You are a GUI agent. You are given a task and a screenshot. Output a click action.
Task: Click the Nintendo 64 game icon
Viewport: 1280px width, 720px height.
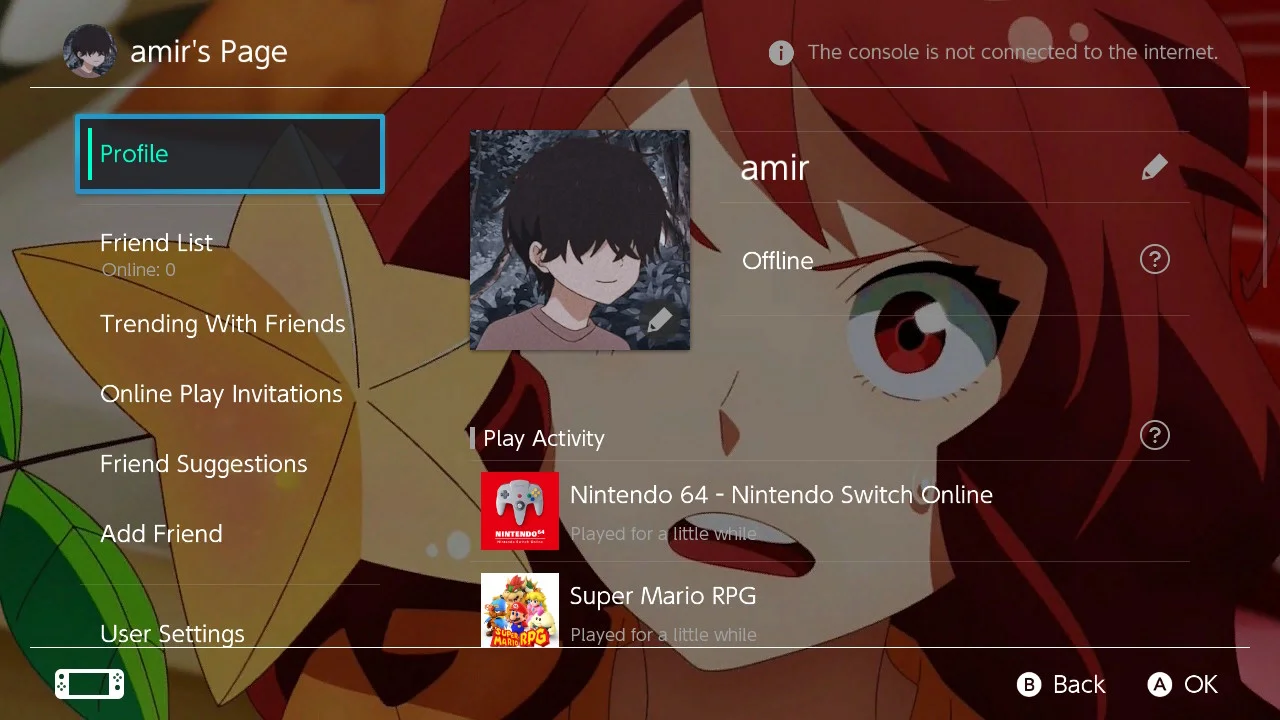[520, 511]
